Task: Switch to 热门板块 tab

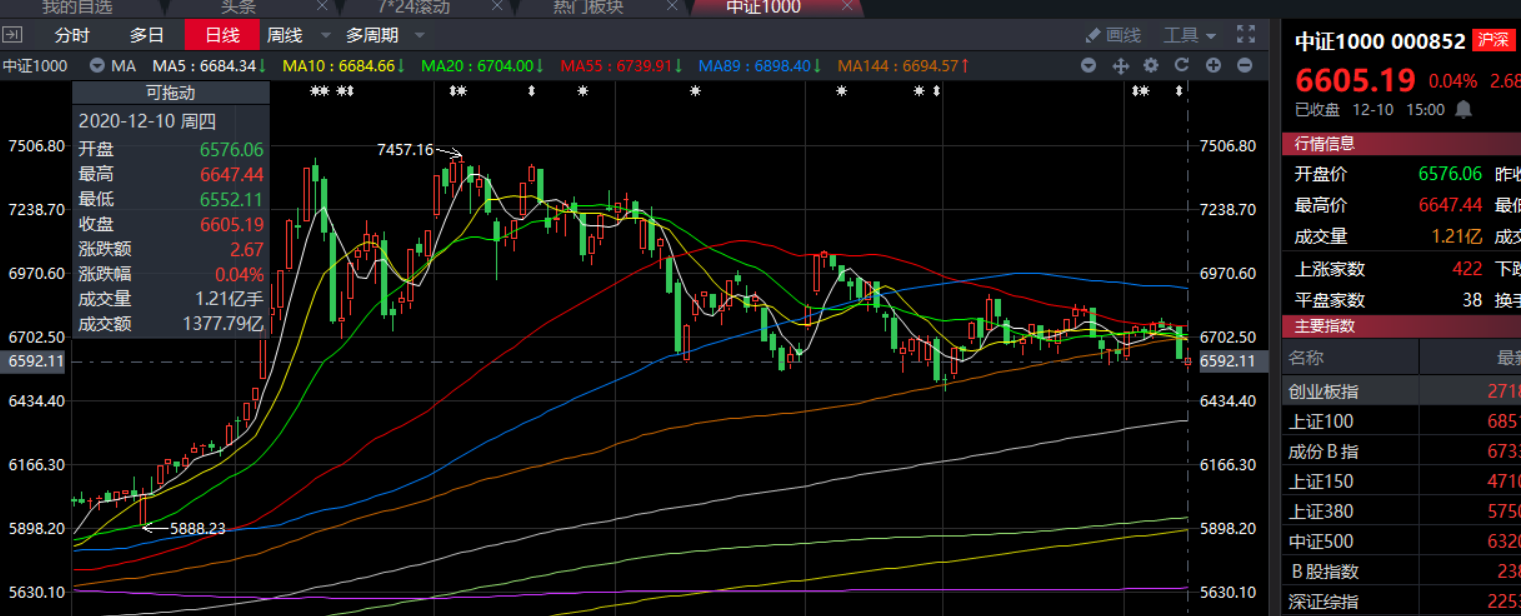Action: click(589, 6)
